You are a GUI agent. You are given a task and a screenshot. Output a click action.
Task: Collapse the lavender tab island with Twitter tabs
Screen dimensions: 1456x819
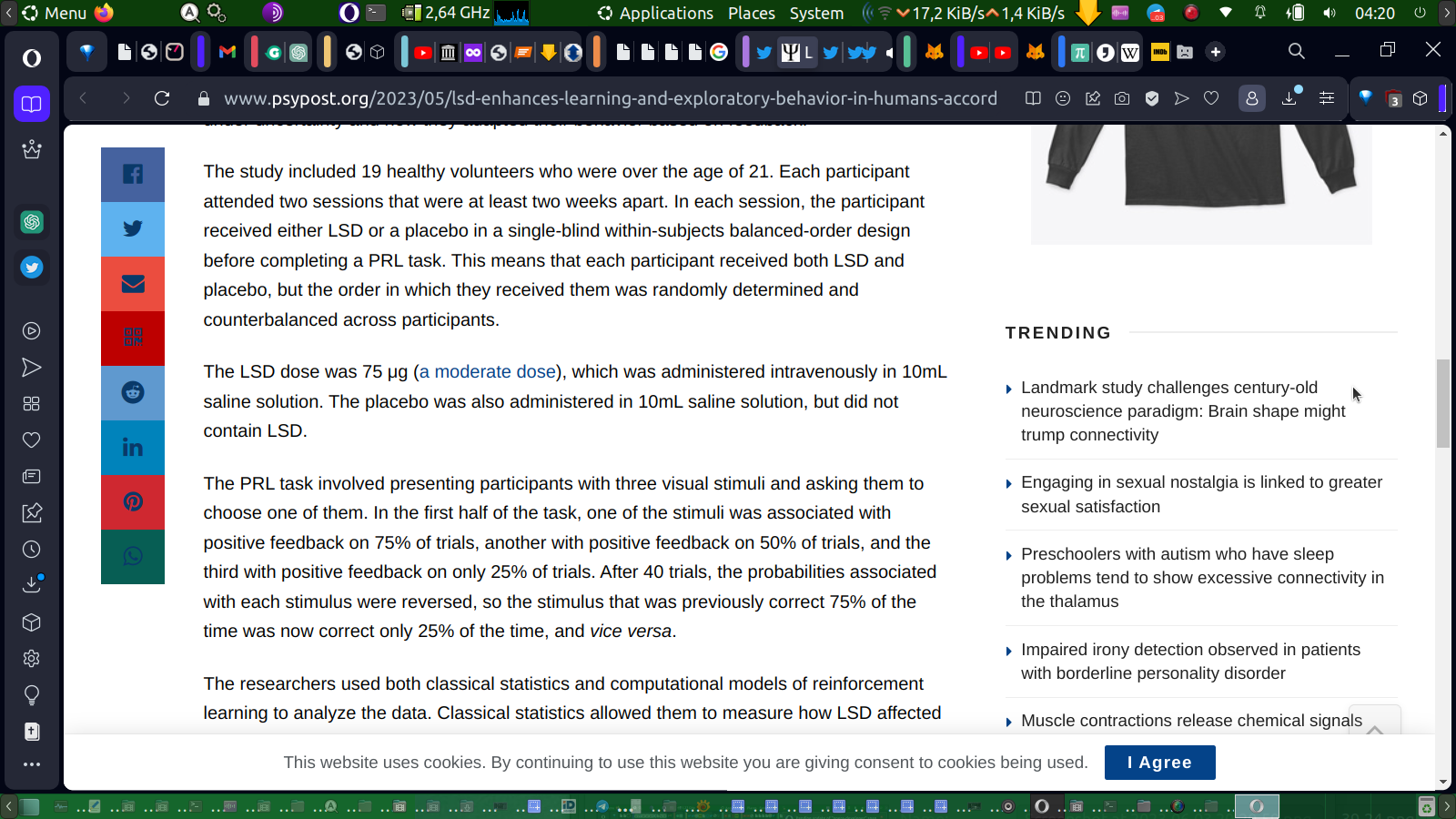click(x=745, y=52)
